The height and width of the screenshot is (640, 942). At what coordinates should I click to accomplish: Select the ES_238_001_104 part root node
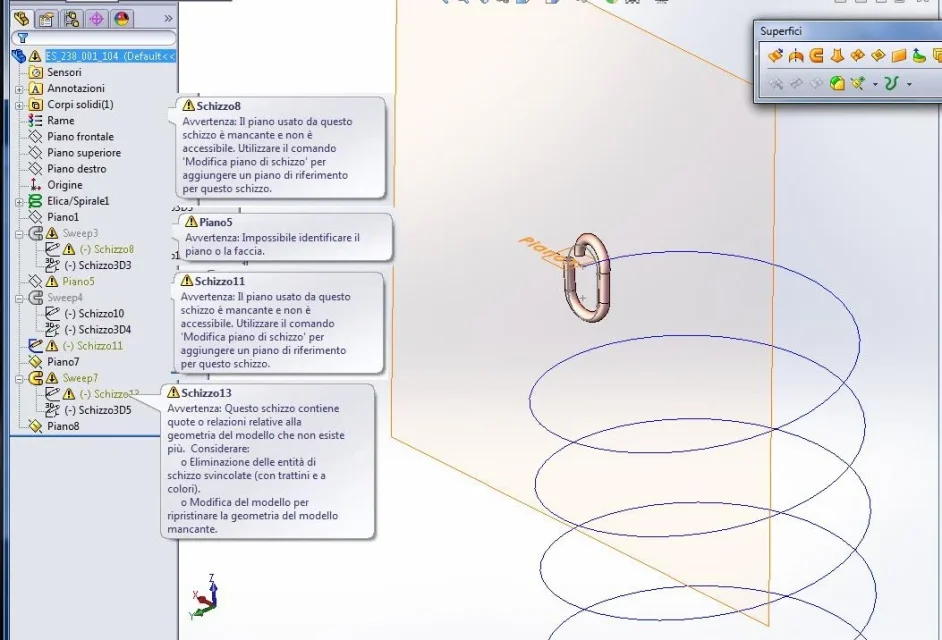coord(110,56)
